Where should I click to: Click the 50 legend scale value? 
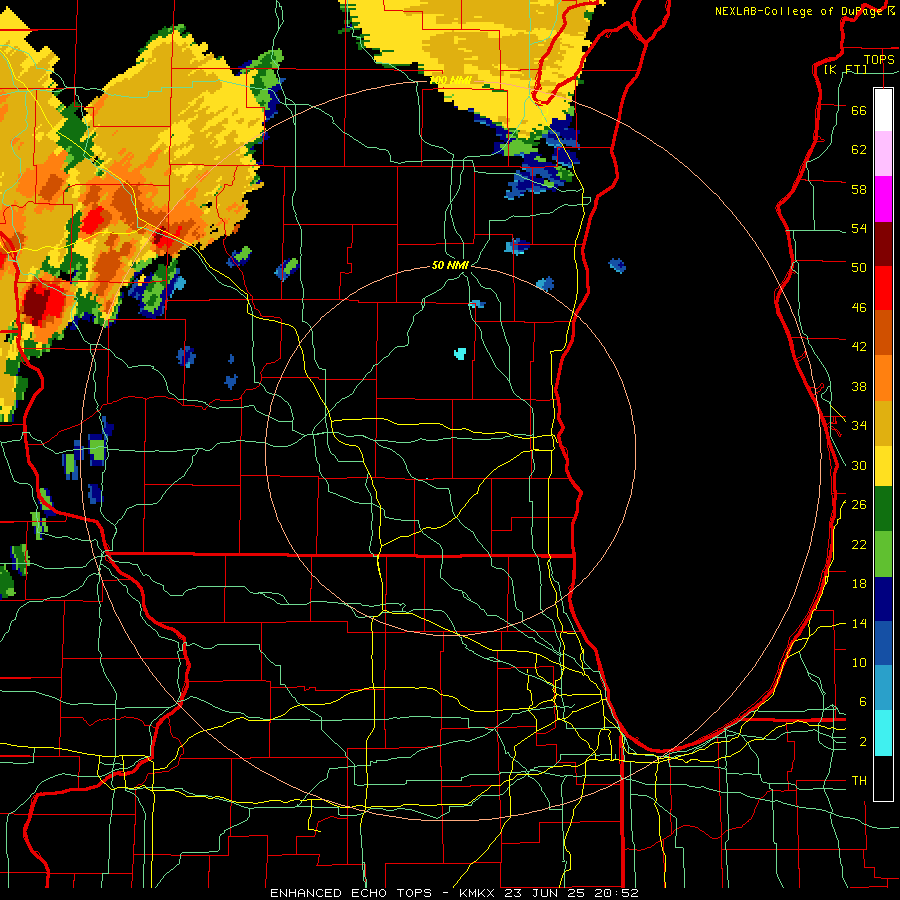[x=859, y=267]
